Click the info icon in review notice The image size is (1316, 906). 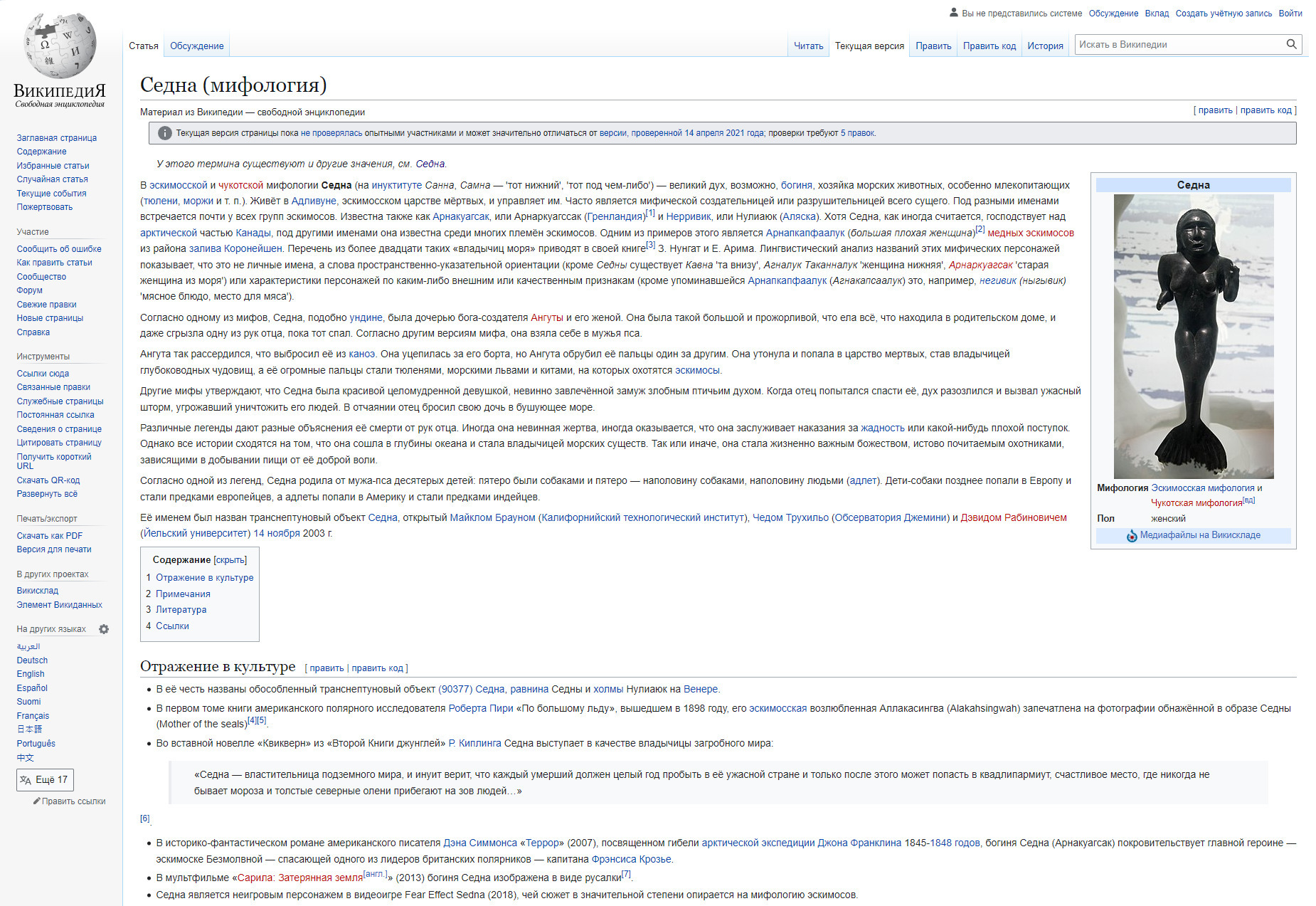(x=164, y=133)
